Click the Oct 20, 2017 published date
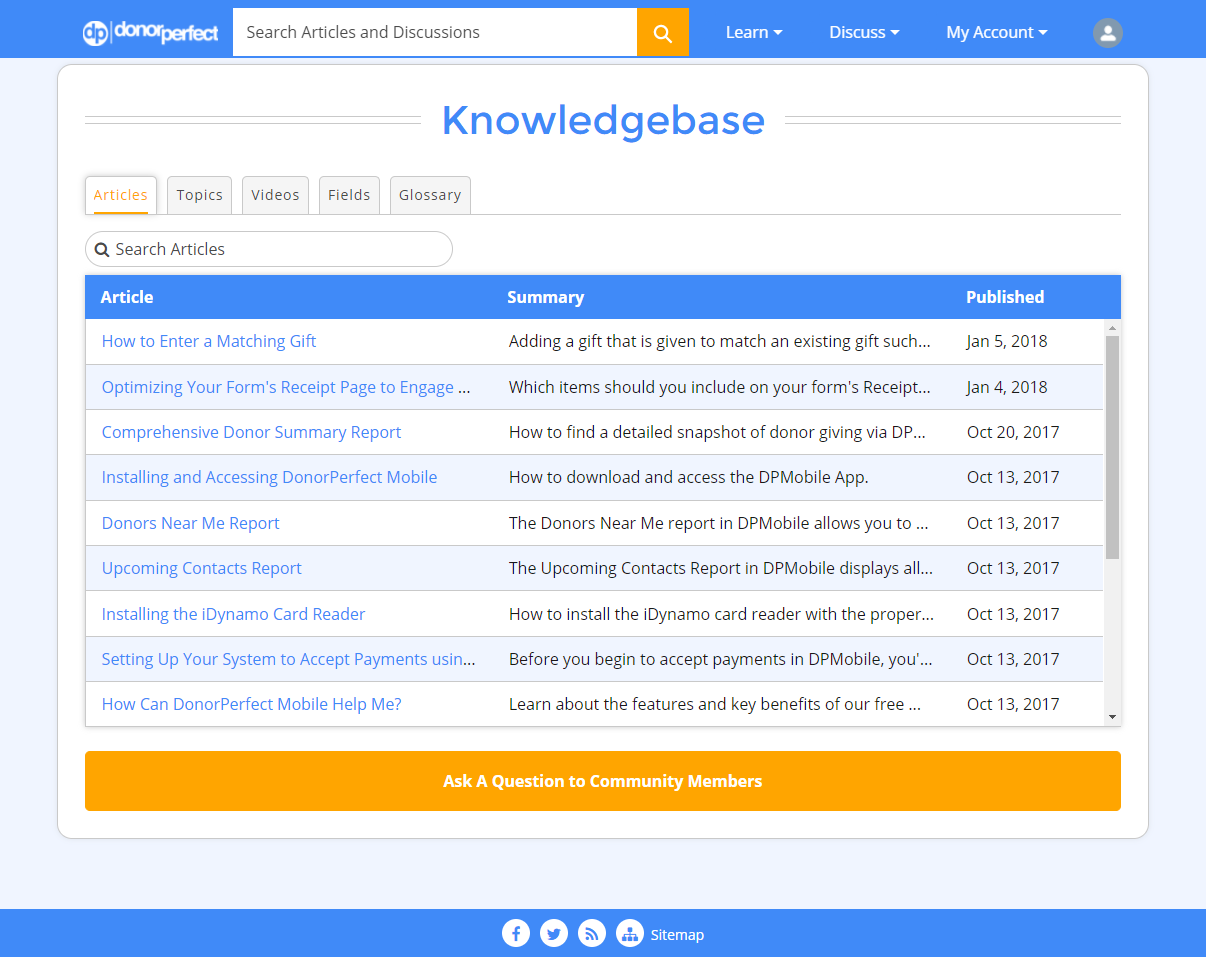Viewport: 1206px width, 957px height. pos(1013,432)
